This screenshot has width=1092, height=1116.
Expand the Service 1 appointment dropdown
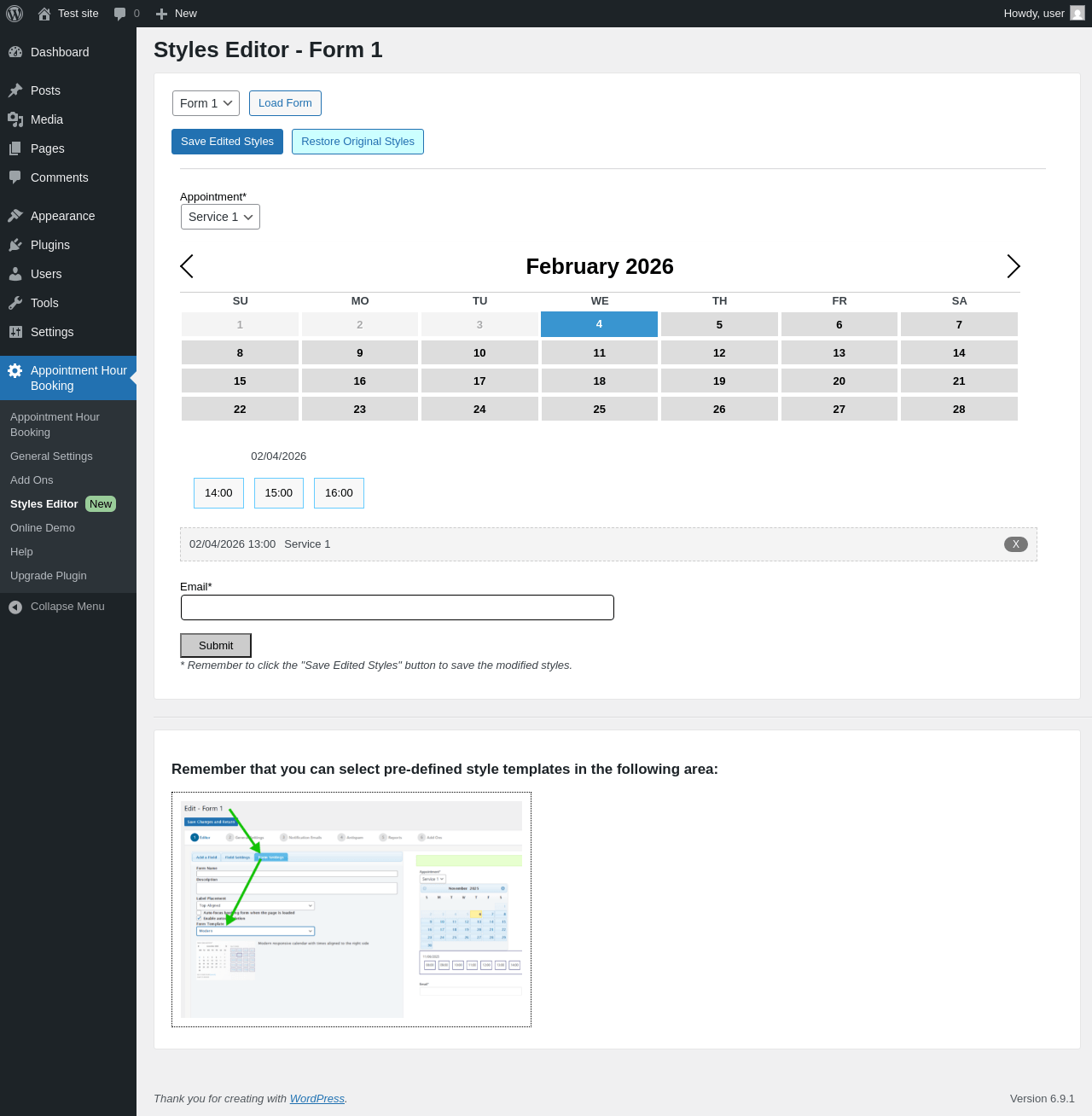coord(220,217)
